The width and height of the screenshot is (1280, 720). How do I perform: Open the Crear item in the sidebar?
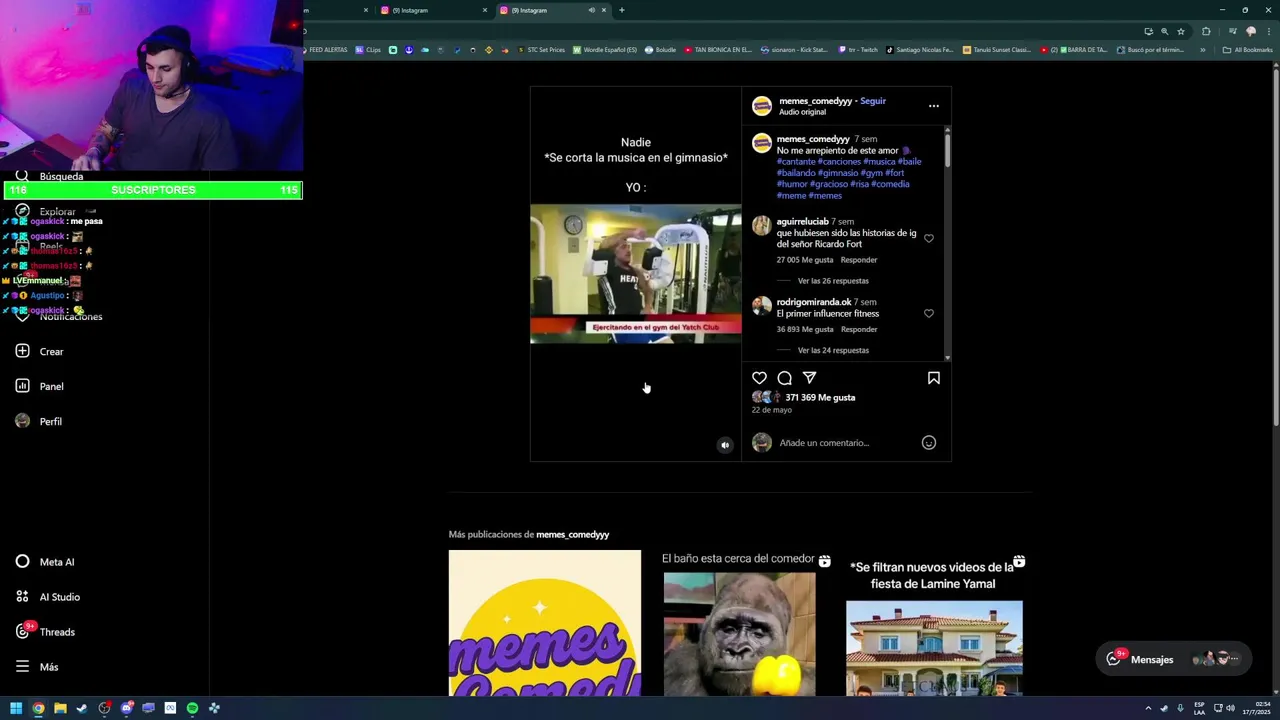(x=40, y=351)
